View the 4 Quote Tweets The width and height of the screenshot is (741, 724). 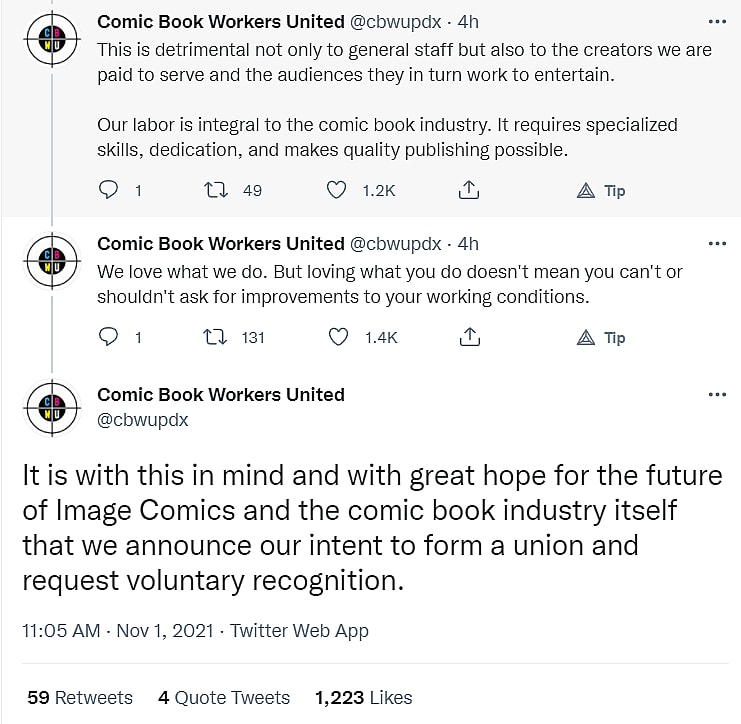pos(224,698)
